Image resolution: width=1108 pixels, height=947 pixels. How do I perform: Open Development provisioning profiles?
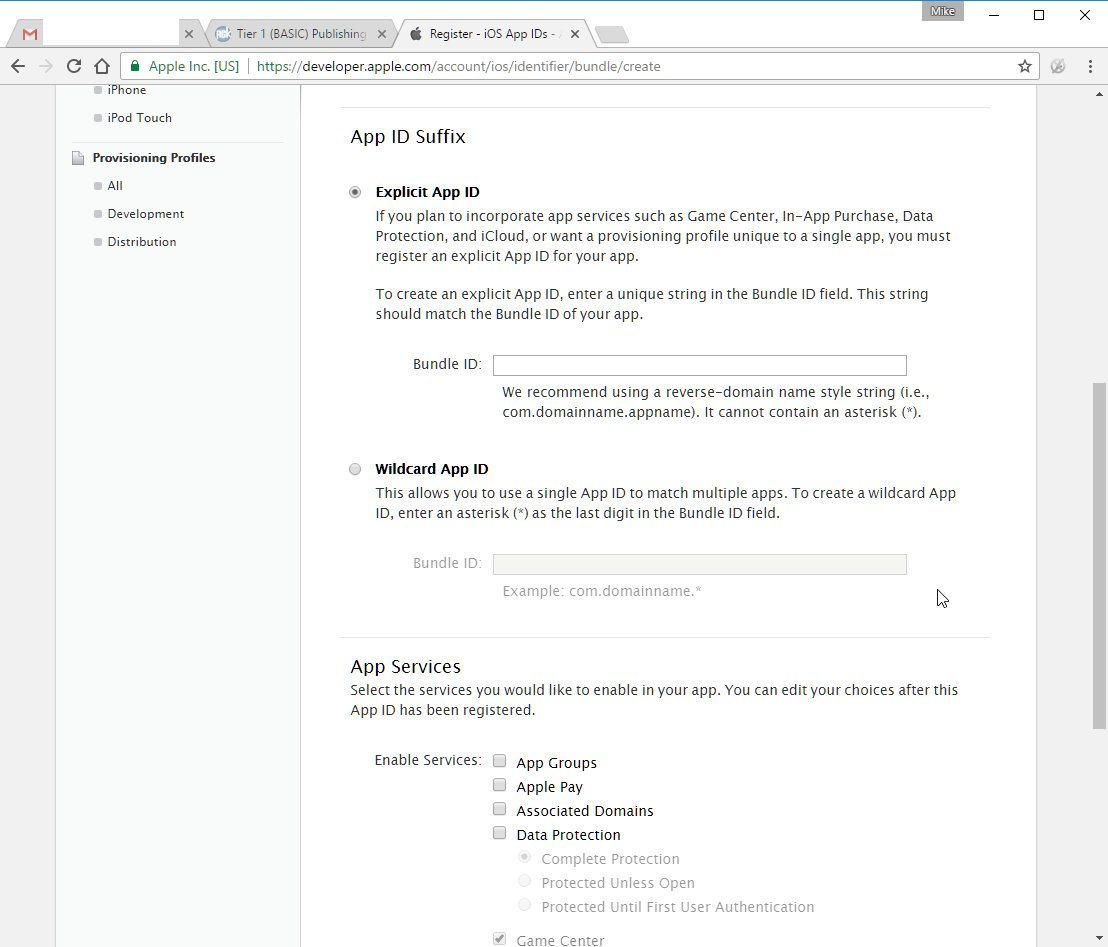[146, 214]
